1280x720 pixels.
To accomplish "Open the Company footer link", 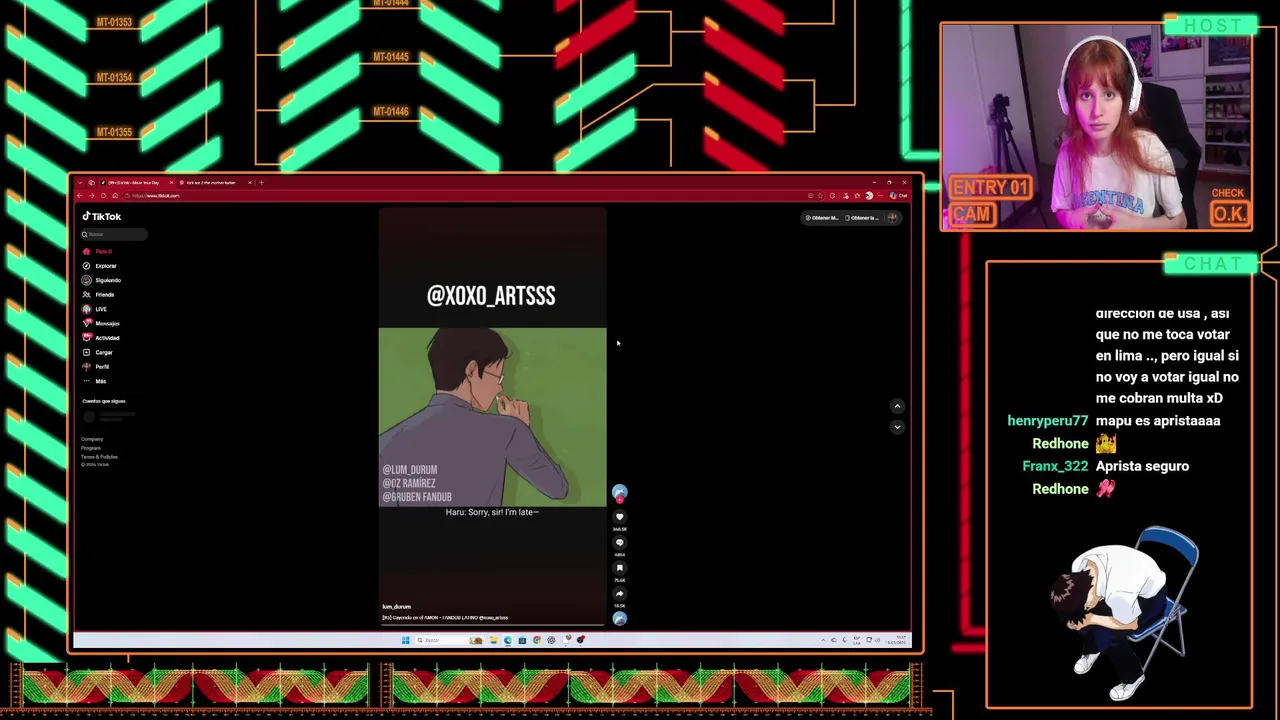I will 92,439.
